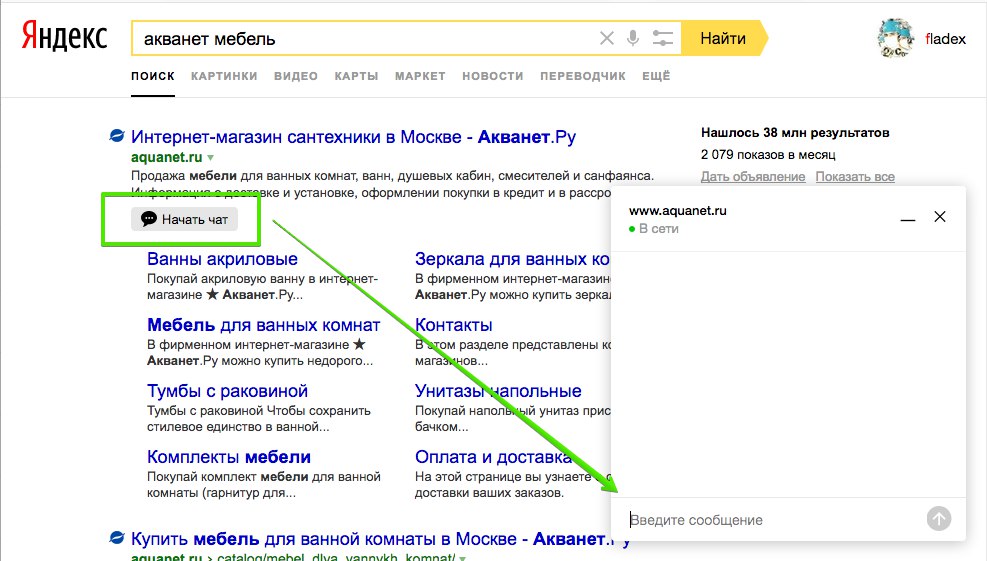Start voice search with the microphone icon

[x=633, y=38]
